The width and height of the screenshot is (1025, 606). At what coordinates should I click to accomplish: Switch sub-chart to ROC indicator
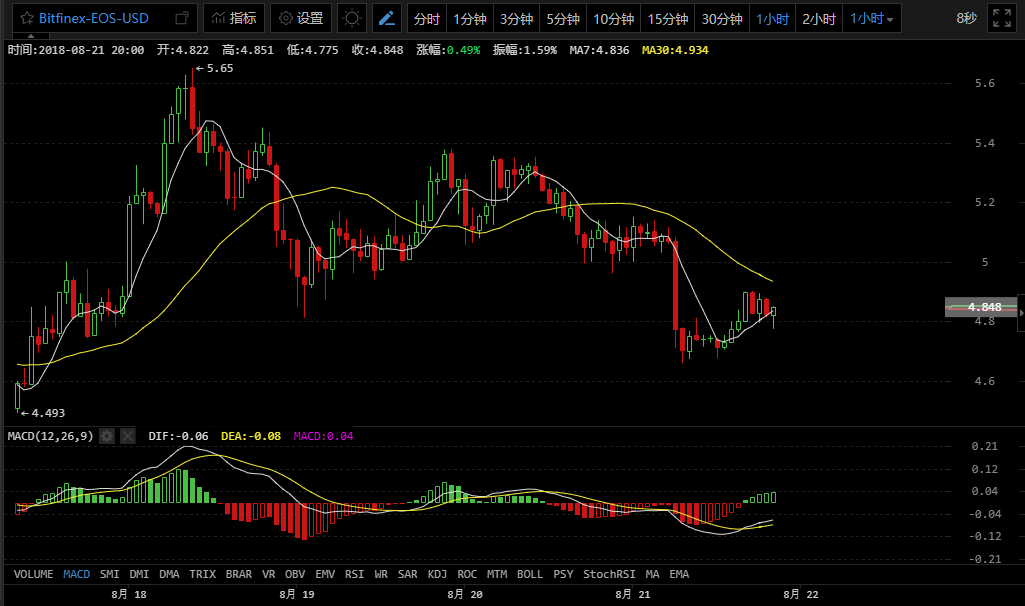467,574
